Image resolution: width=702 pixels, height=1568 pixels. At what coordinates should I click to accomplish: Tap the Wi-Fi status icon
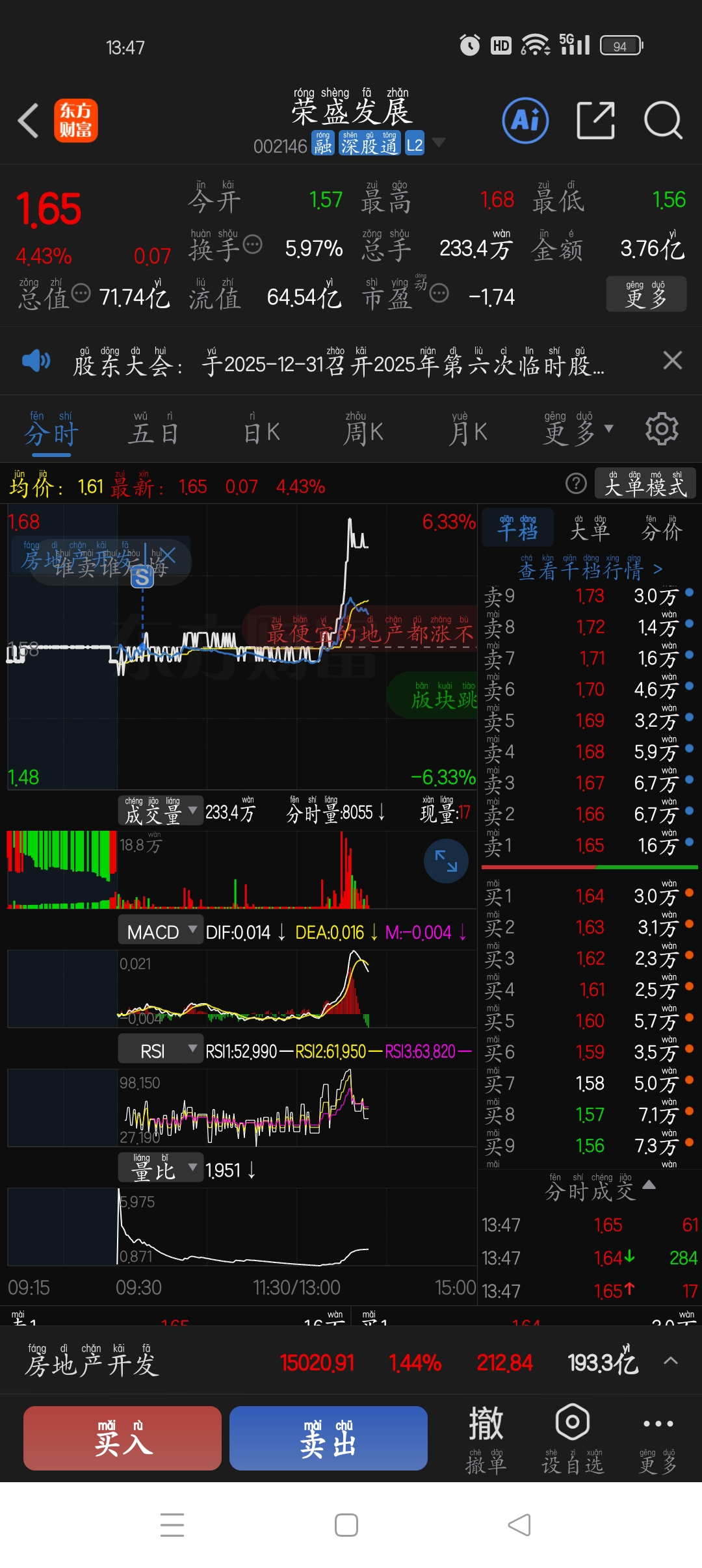click(536, 45)
